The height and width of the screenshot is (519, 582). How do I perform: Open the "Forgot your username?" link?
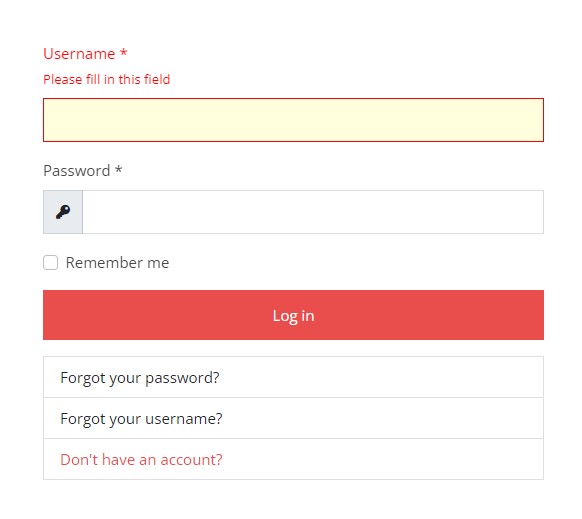(141, 418)
